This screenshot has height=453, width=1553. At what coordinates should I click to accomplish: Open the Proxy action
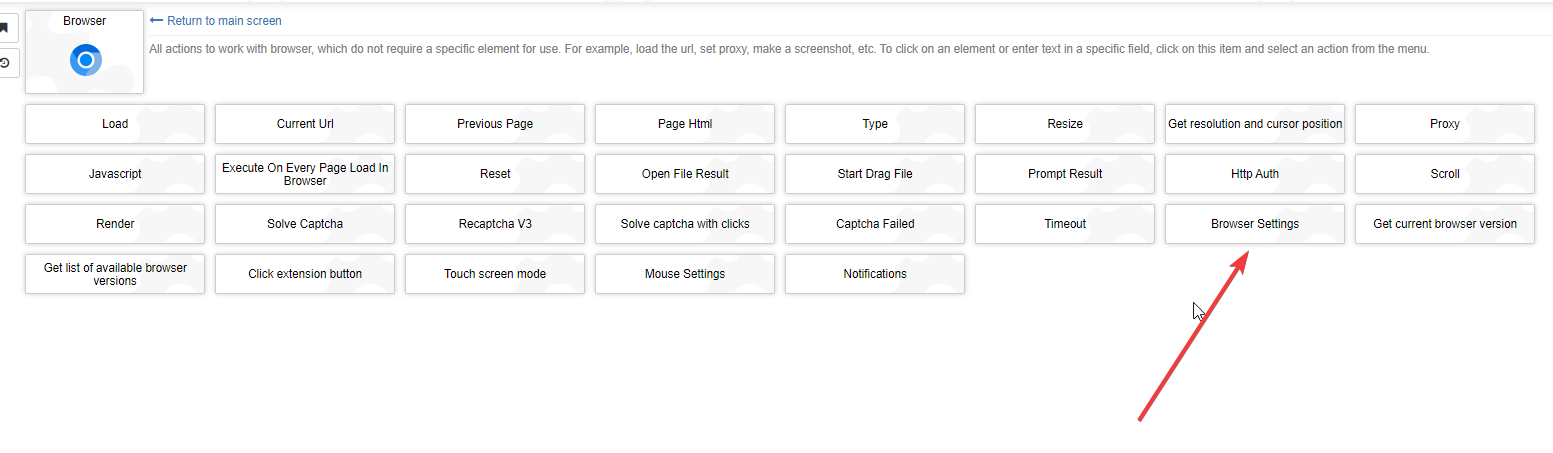(1445, 124)
